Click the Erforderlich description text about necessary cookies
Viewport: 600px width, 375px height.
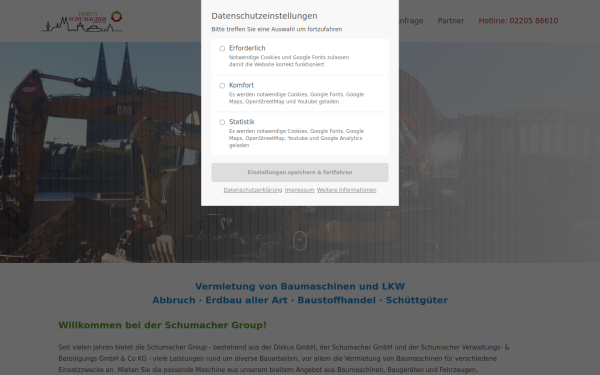[x=289, y=61]
